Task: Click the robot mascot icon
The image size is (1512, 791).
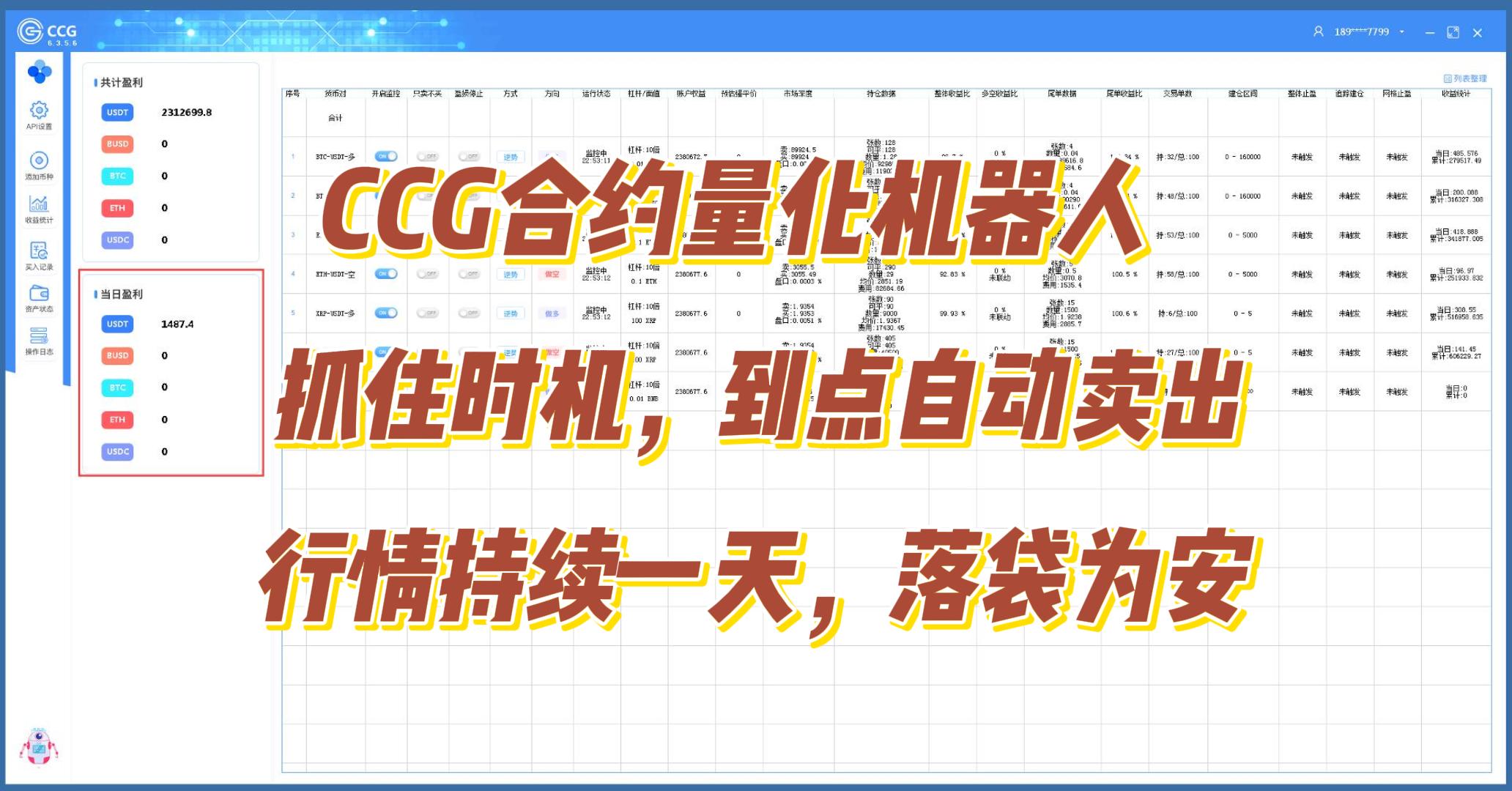Action: click(38, 748)
